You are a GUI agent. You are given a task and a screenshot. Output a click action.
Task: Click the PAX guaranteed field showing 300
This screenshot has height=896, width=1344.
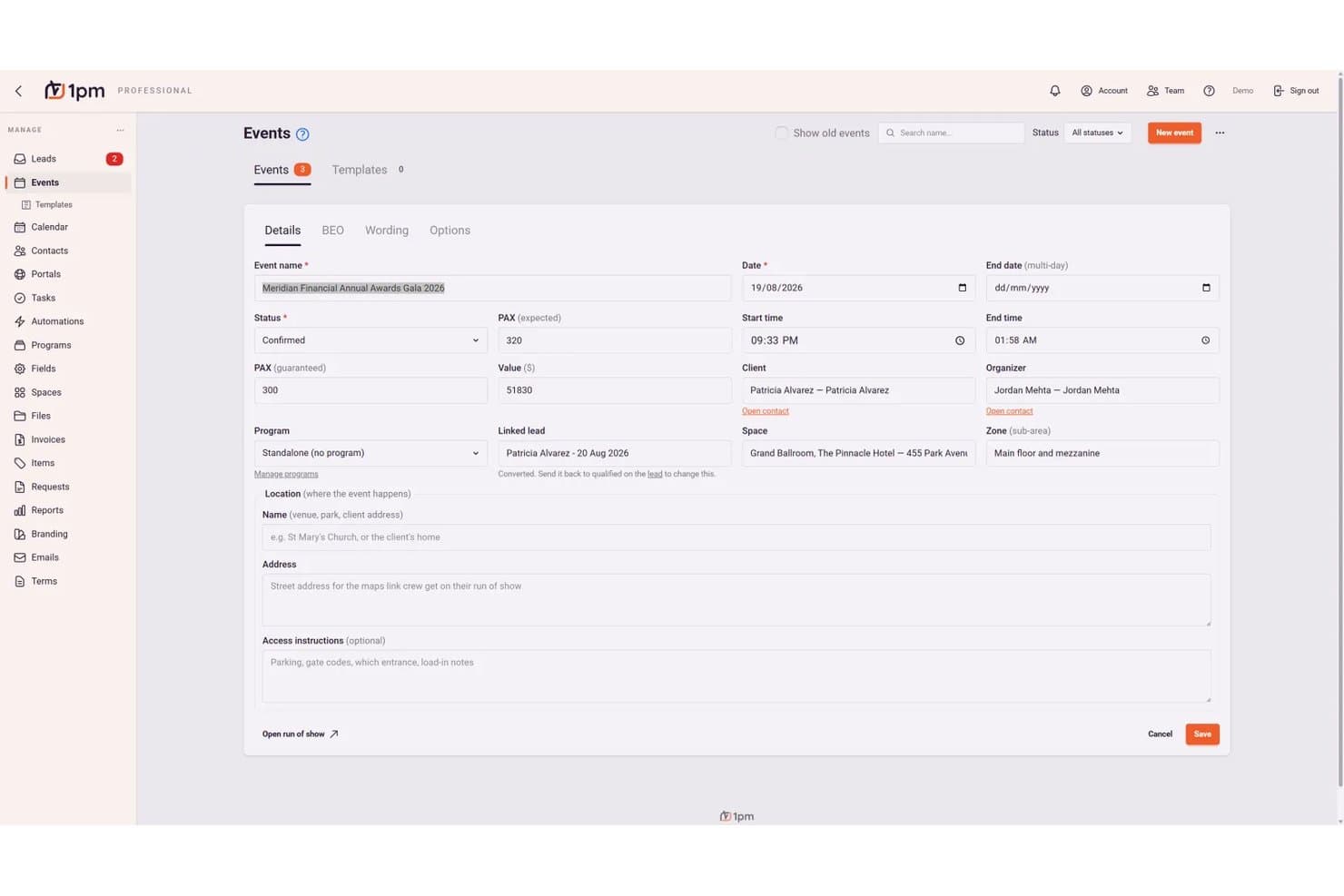pos(371,390)
